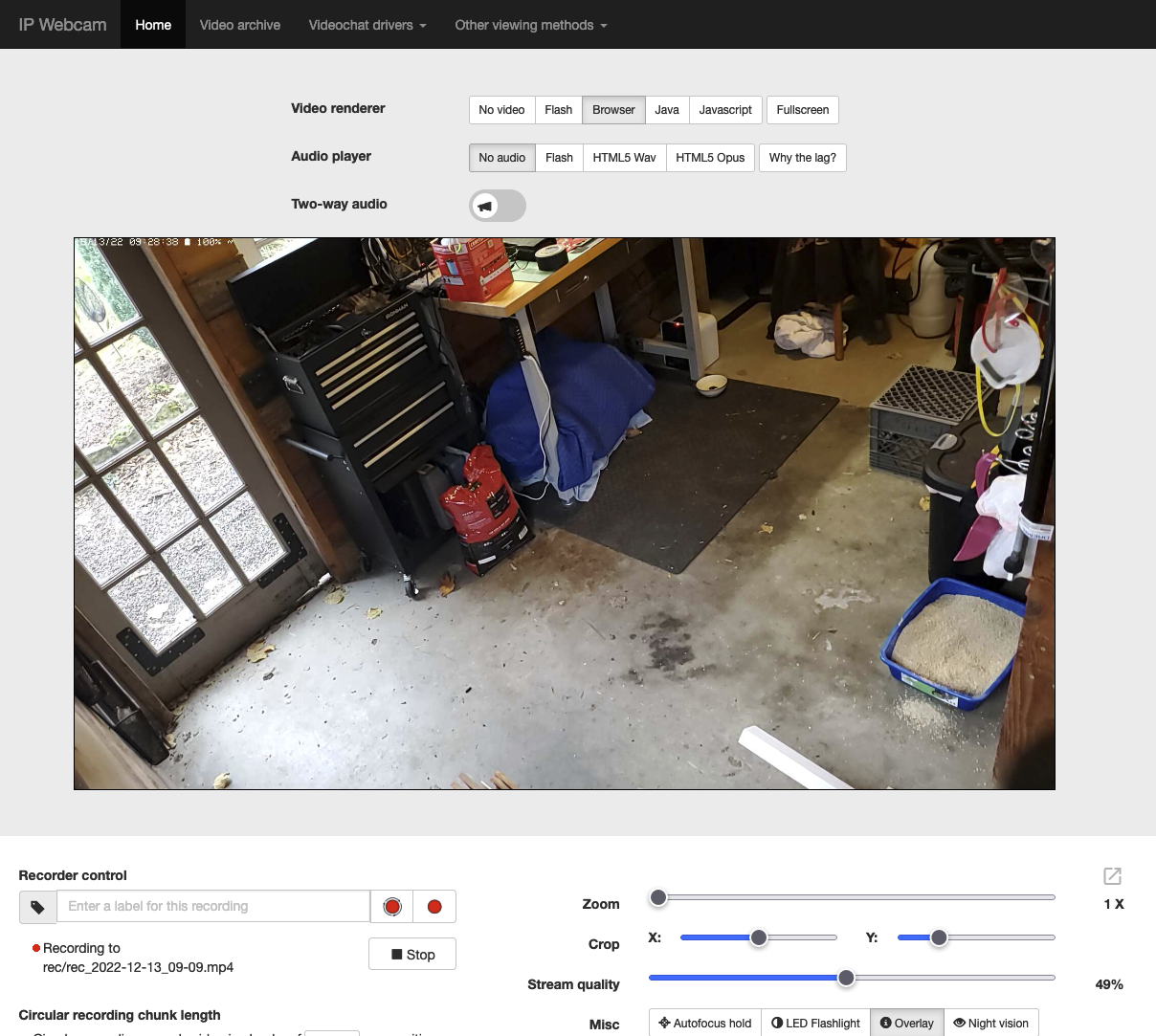1156x1036 pixels.
Task: Expand the Videochat drivers dropdown
Action: [x=367, y=25]
